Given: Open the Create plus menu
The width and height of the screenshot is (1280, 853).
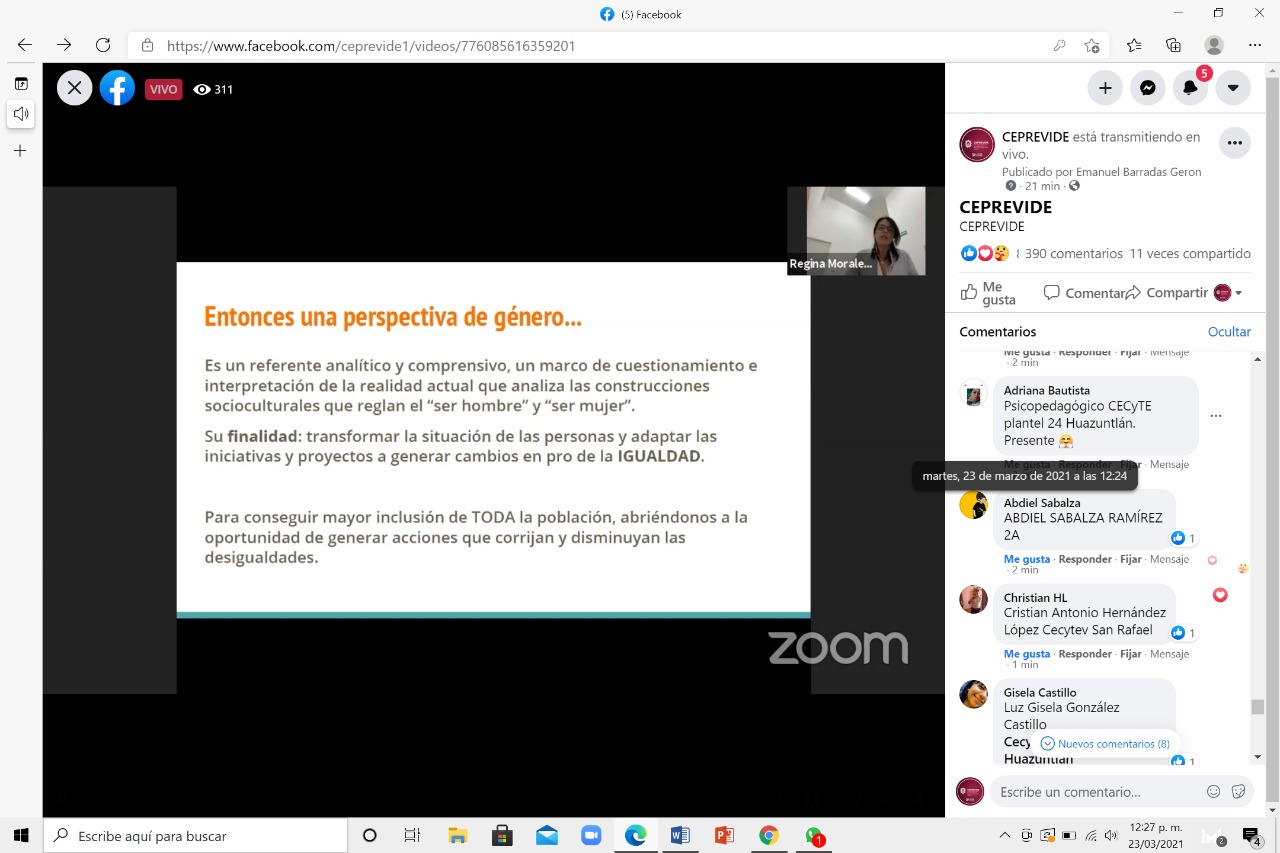Looking at the screenshot, I should [1105, 88].
